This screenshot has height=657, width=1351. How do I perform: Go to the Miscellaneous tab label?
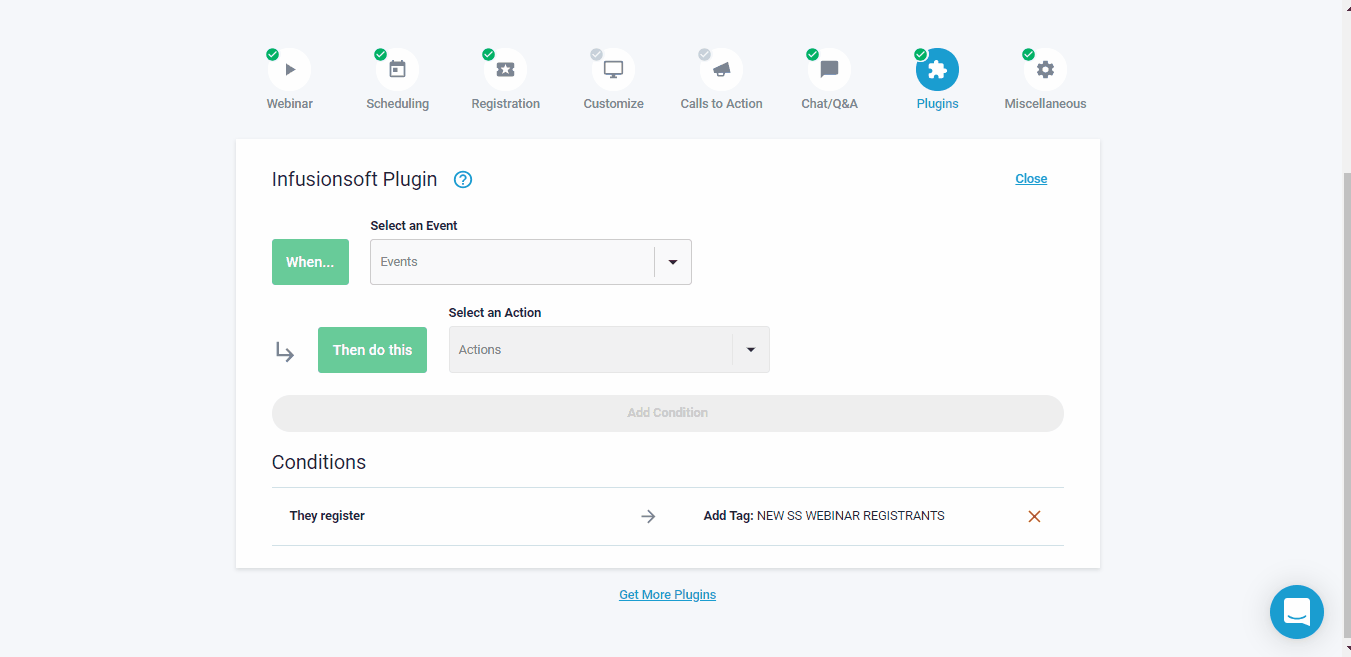[x=1046, y=104]
